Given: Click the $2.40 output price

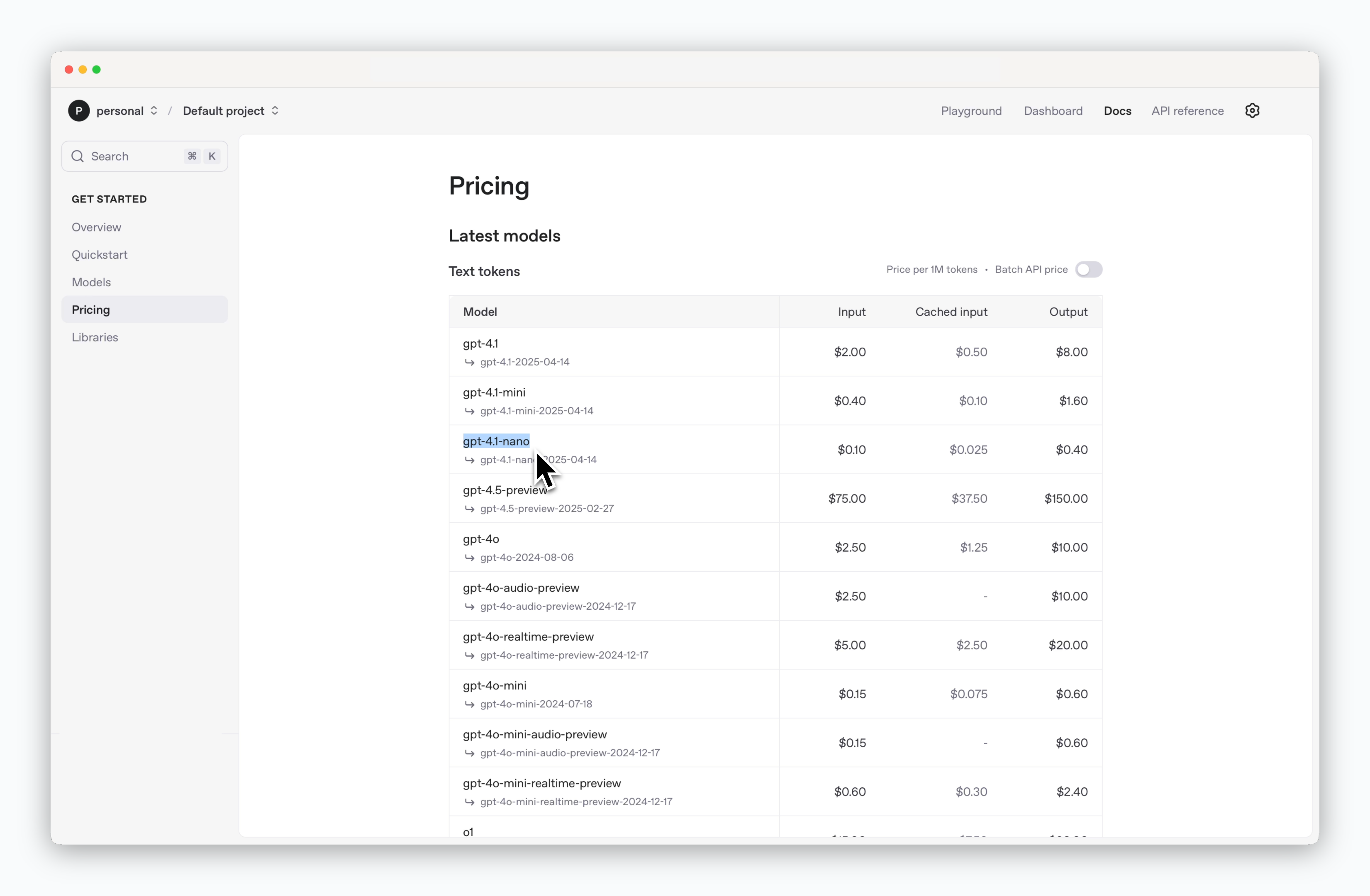Looking at the screenshot, I should (x=1072, y=792).
